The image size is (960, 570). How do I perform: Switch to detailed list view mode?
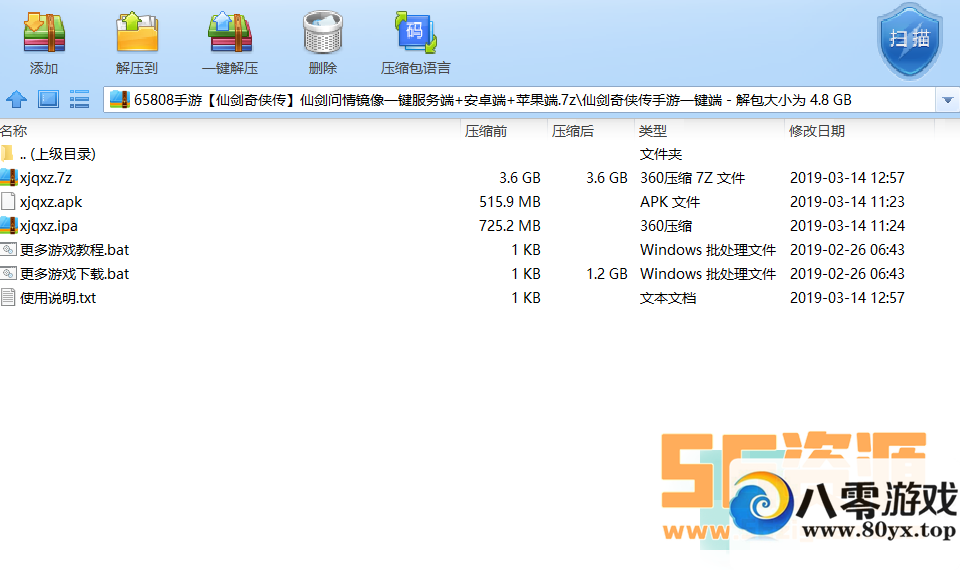[x=80, y=99]
